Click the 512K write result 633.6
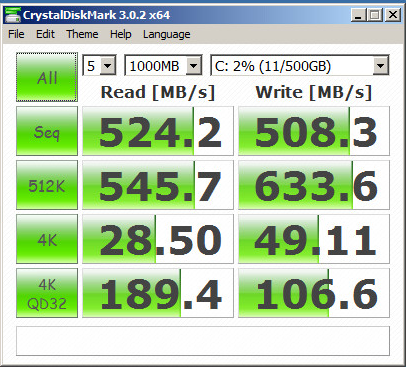This screenshot has height=367, width=406. pos(314,185)
